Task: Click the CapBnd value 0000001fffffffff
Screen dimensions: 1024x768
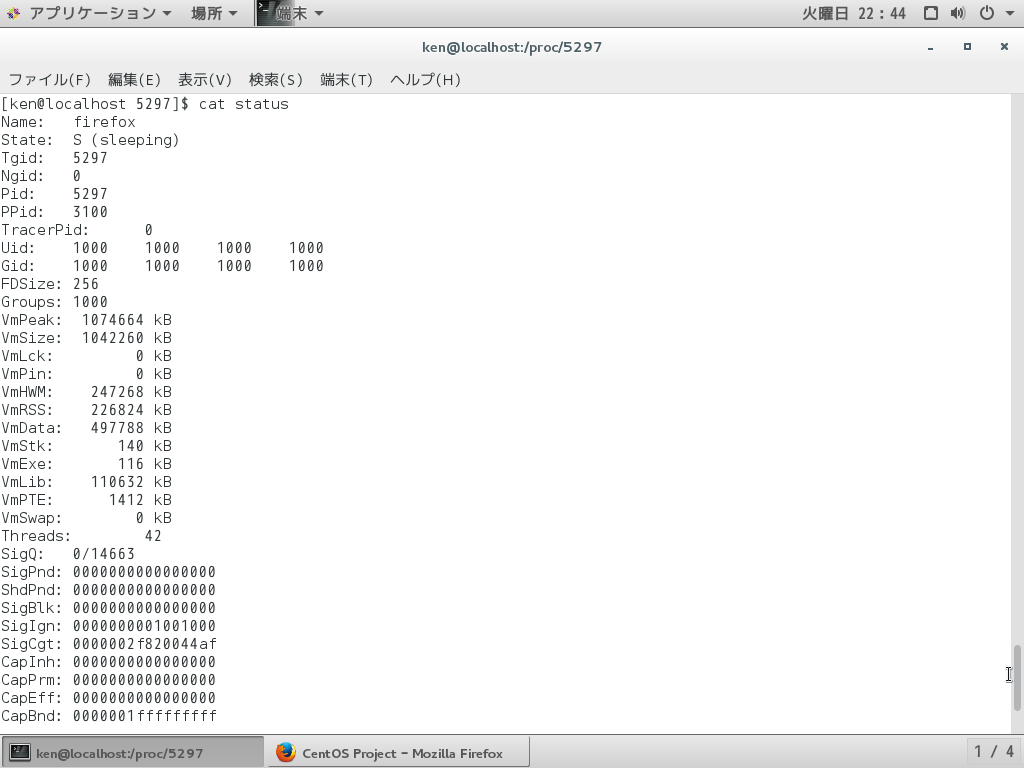Action: (144, 716)
